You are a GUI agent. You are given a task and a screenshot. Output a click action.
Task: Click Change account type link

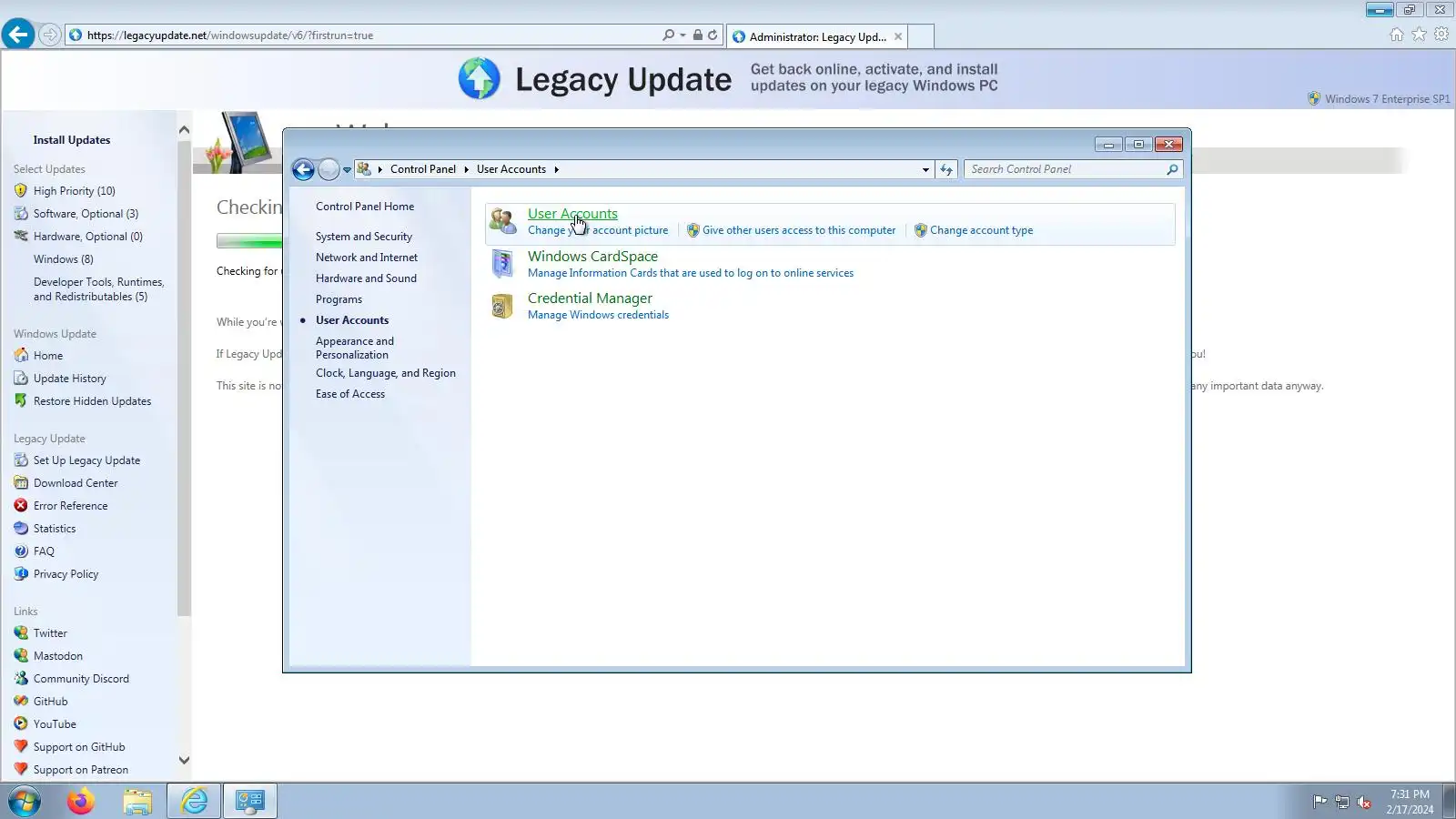click(x=981, y=230)
